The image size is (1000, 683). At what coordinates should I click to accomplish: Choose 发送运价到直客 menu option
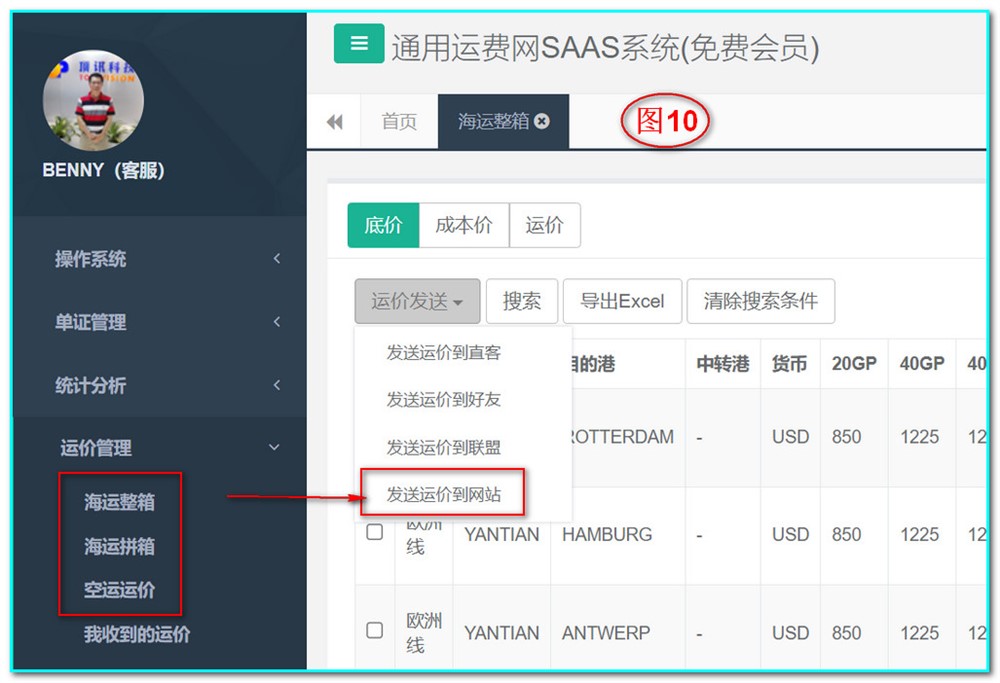(x=443, y=352)
